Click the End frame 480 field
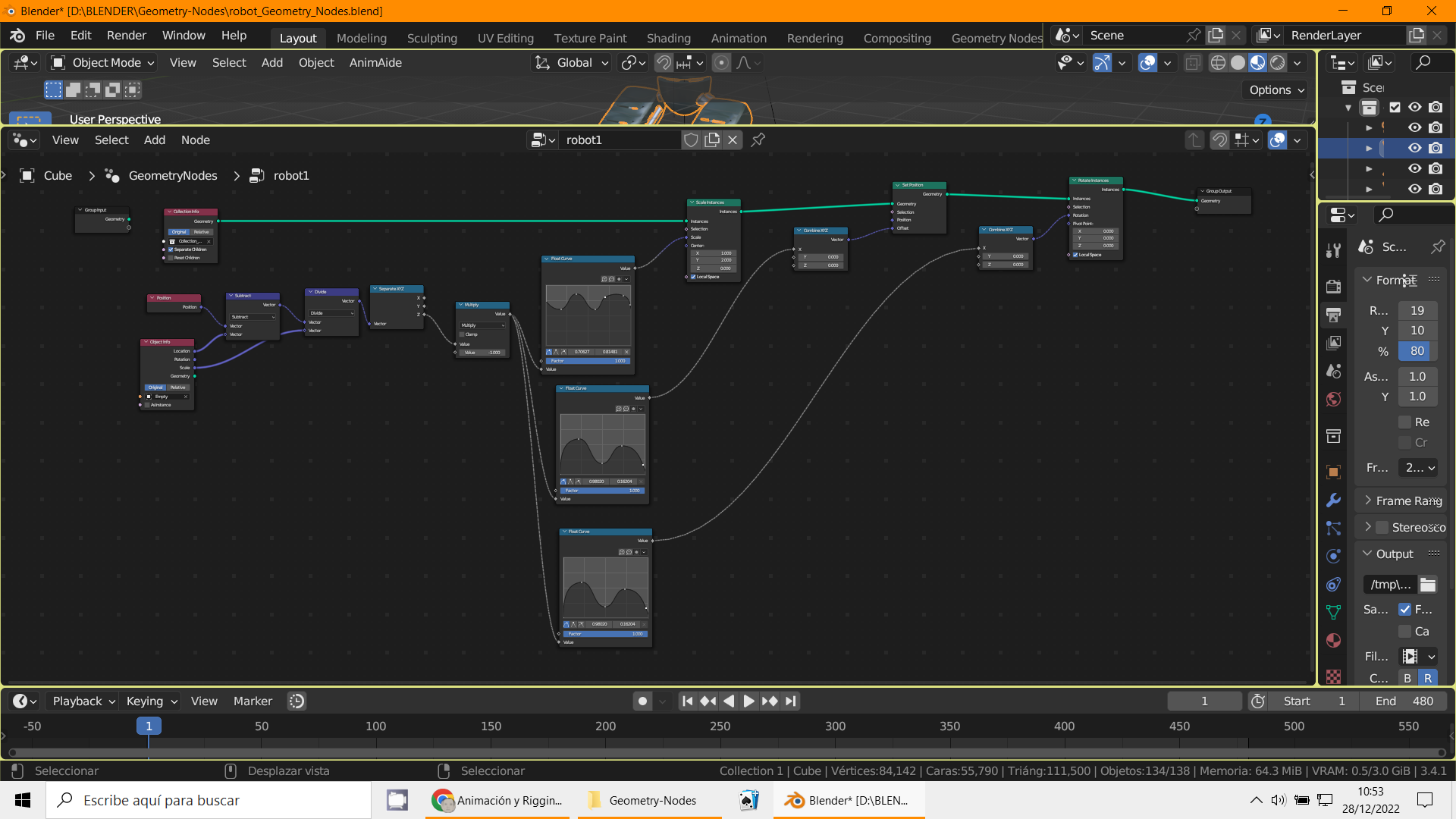The height and width of the screenshot is (819, 1456). click(x=1404, y=701)
